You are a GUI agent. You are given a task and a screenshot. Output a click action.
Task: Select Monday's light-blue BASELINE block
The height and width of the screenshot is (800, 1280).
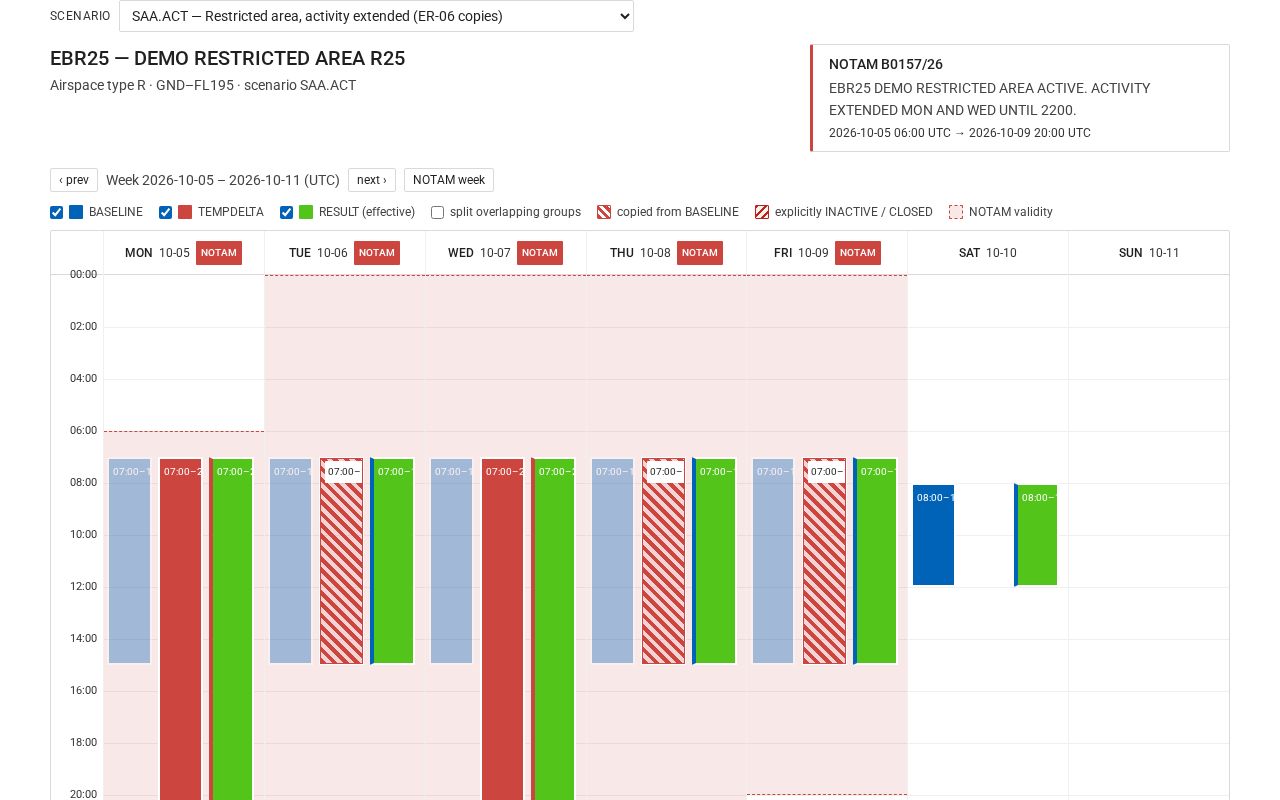(130, 561)
